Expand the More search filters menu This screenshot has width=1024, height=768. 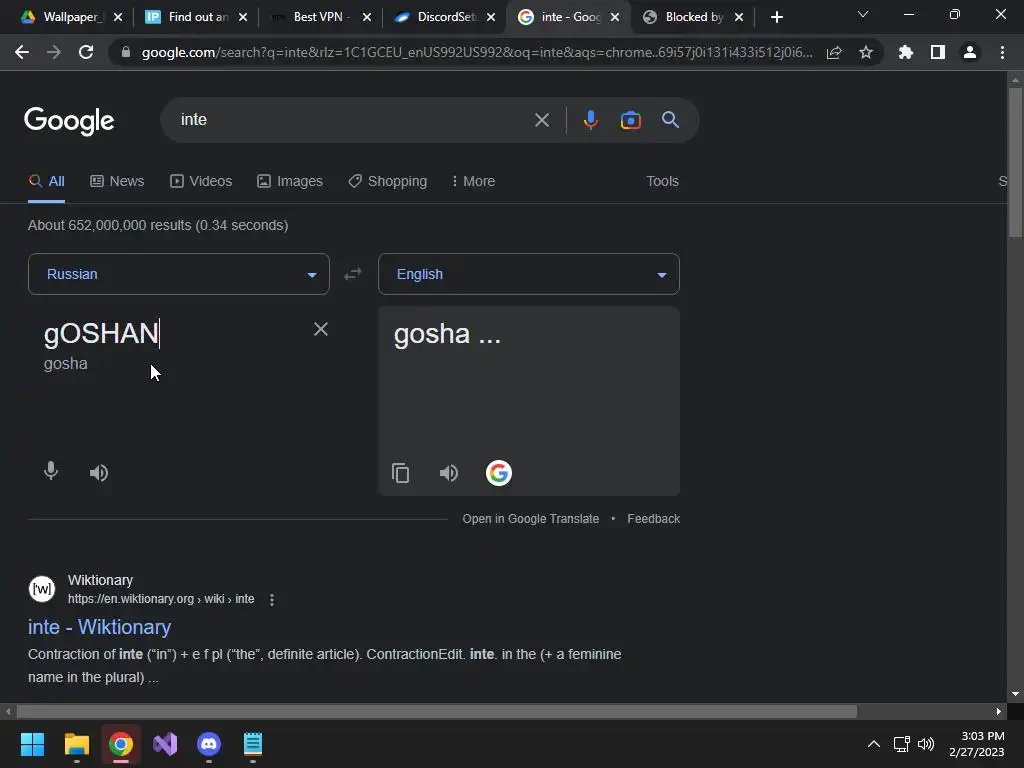click(473, 181)
